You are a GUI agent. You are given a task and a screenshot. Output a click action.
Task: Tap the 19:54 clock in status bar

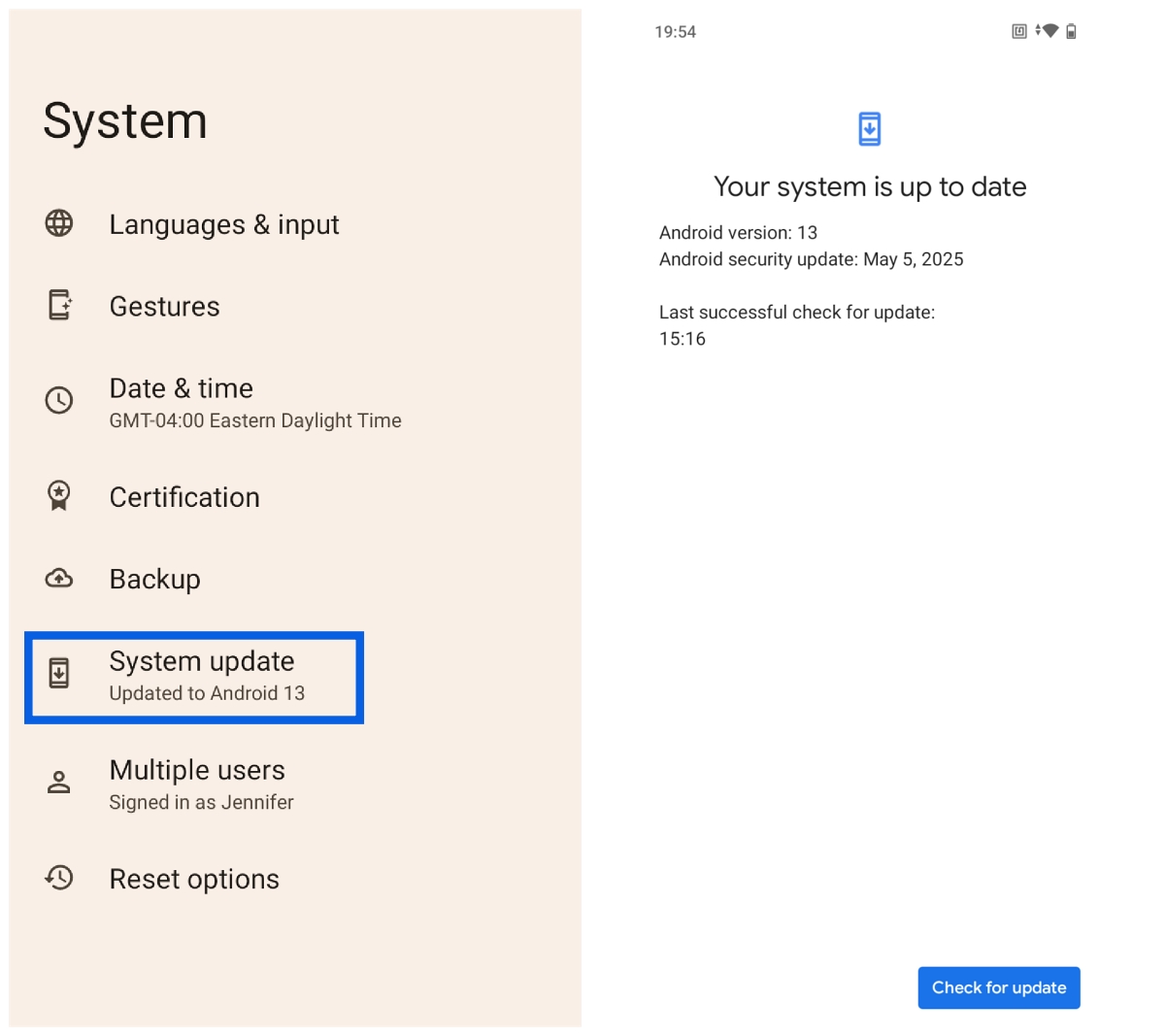(677, 31)
